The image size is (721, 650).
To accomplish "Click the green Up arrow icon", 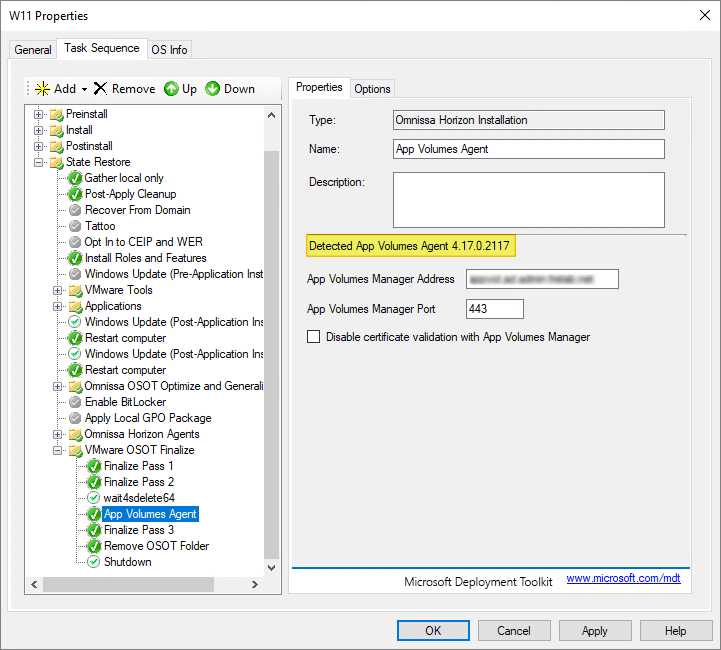I will (171, 89).
